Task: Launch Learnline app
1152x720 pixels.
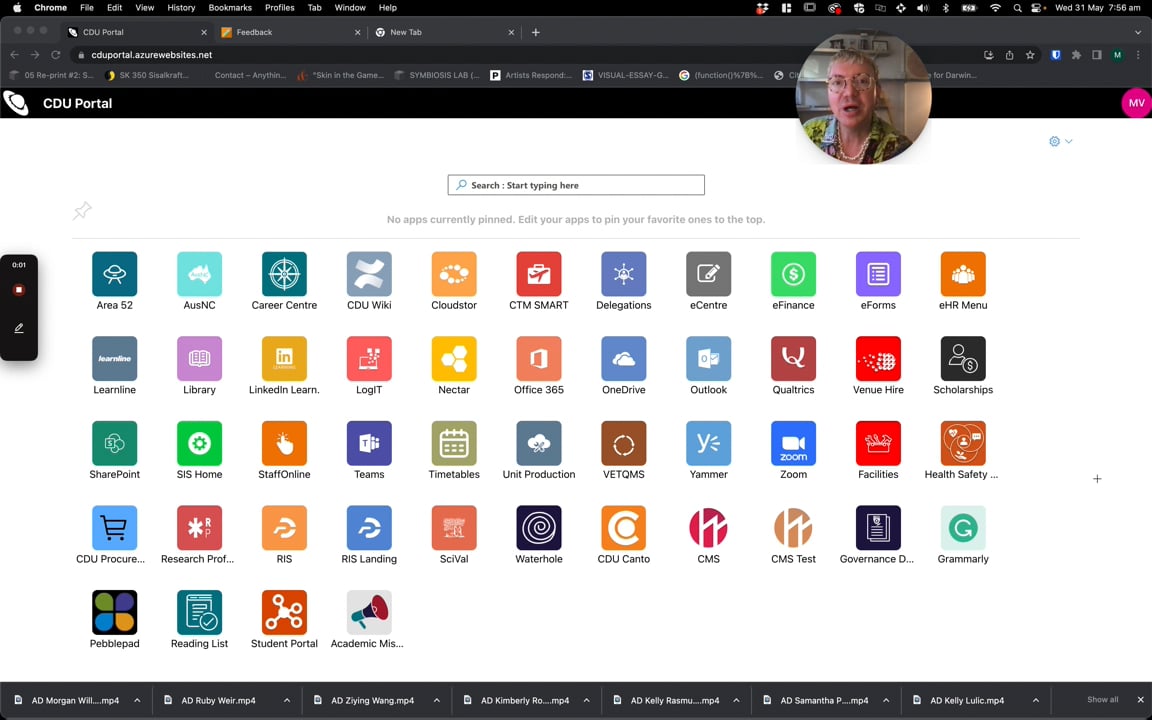Action: click(115, 359)
